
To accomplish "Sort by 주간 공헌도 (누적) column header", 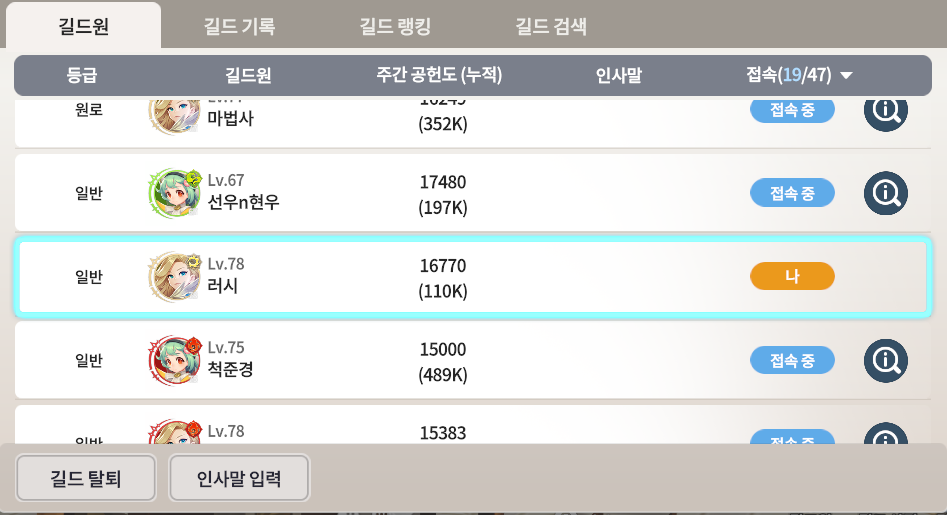I will (439, 75).
